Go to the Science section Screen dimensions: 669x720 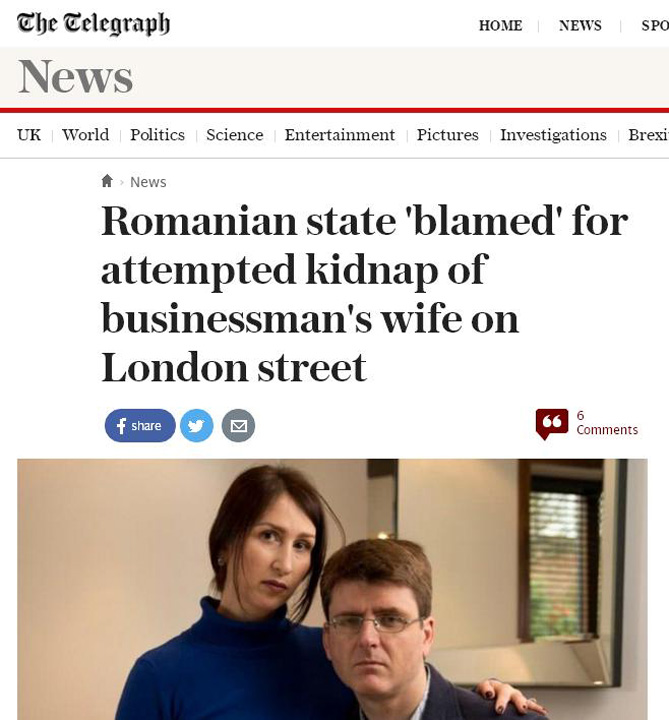click(235, 135)
